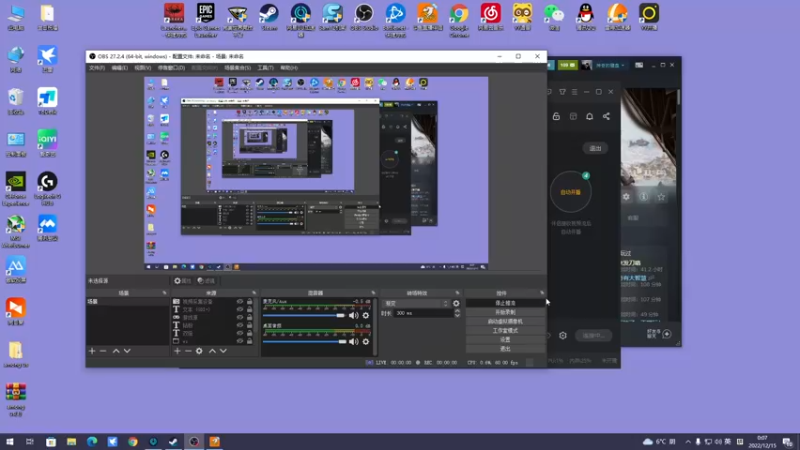
Task: Adjust desktop audio volume slider
Action: (305, 341)
